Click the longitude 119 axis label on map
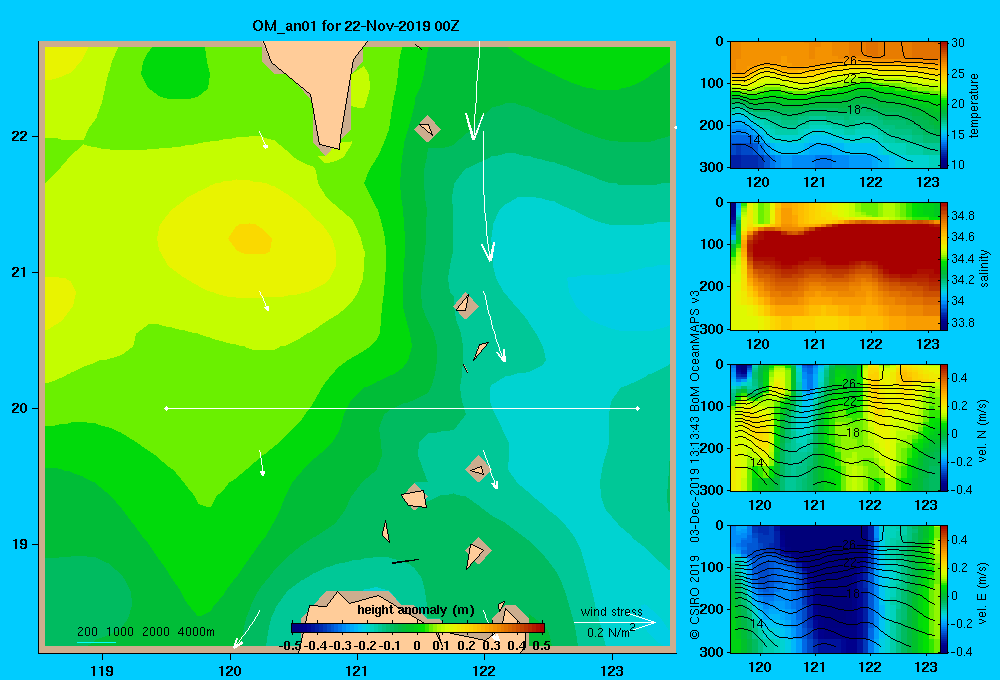Screen dimensions: 1000x680 click(x=102, y=670)
